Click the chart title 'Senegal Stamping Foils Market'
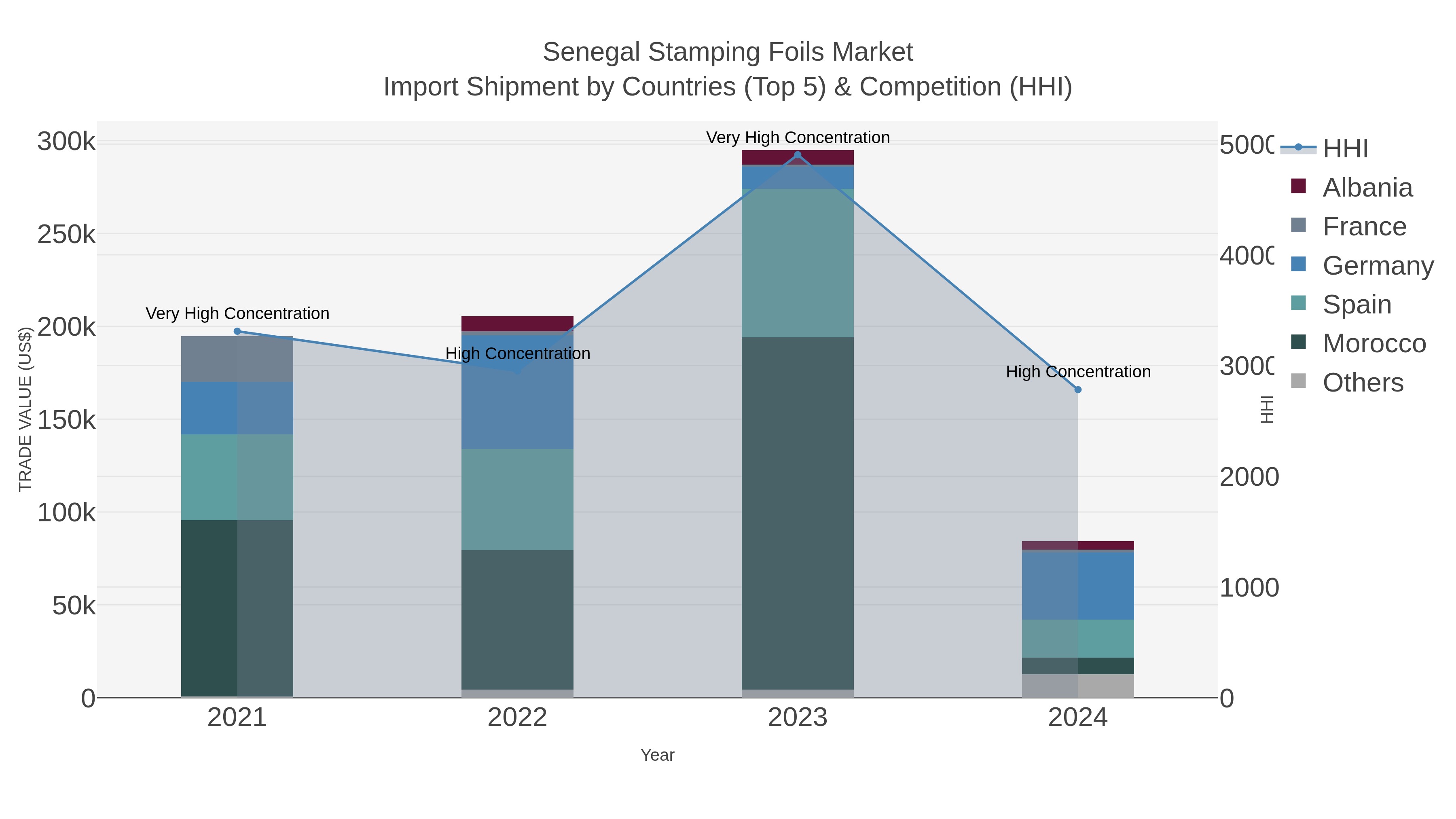Viewport: 1456px width, 819px height. [728, 52]
